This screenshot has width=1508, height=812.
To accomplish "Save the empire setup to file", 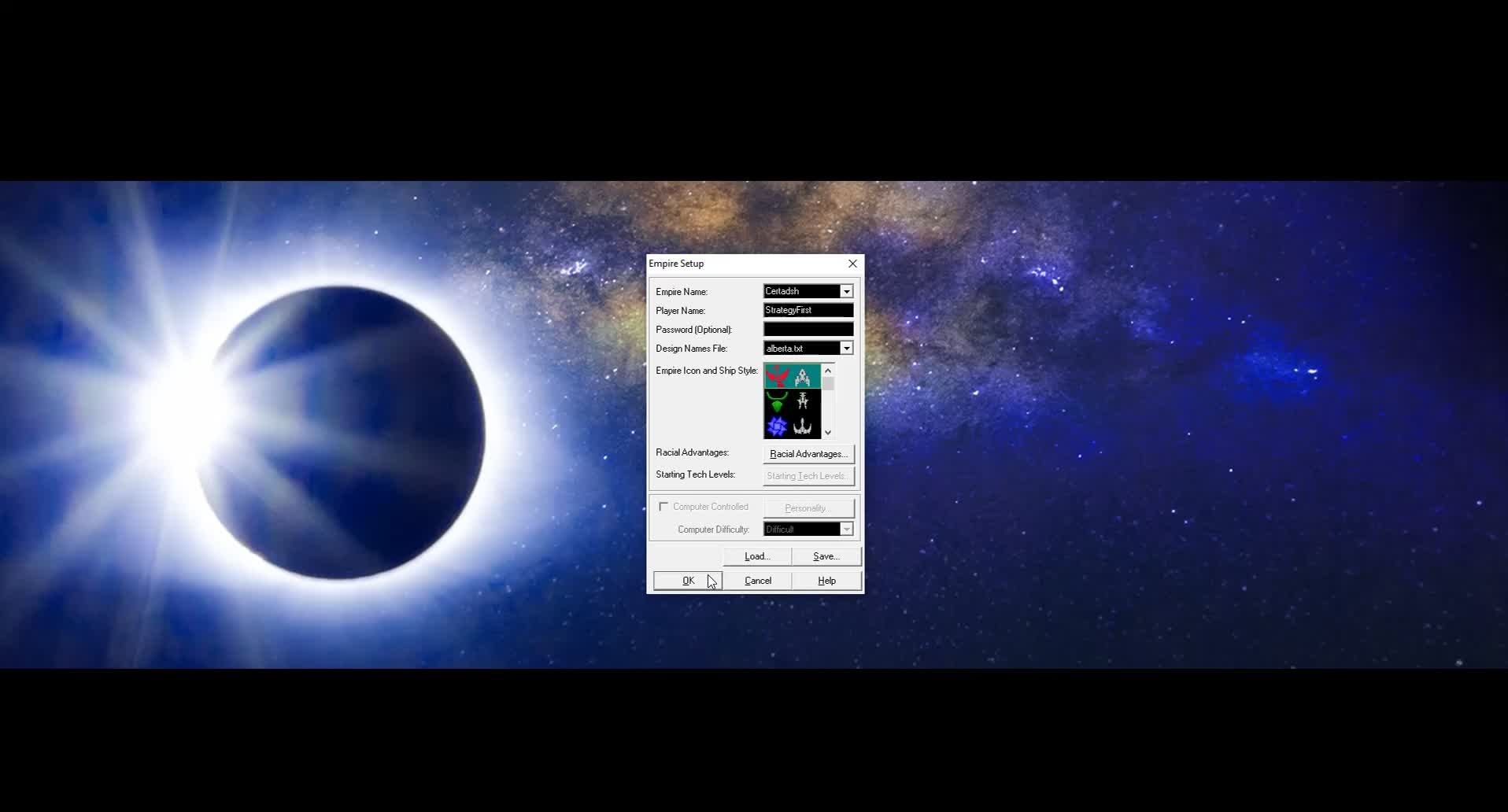I will (826, 556).
